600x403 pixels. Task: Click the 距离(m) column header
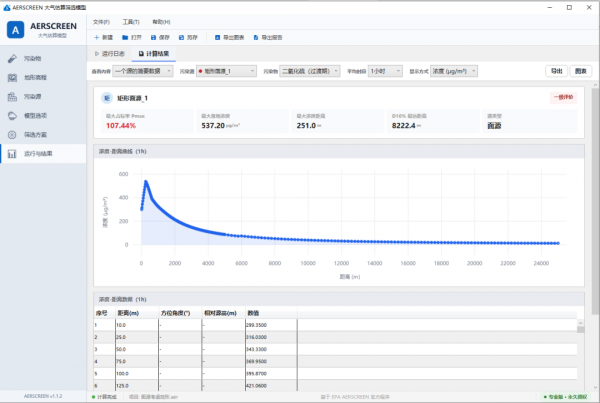(137, 313)
